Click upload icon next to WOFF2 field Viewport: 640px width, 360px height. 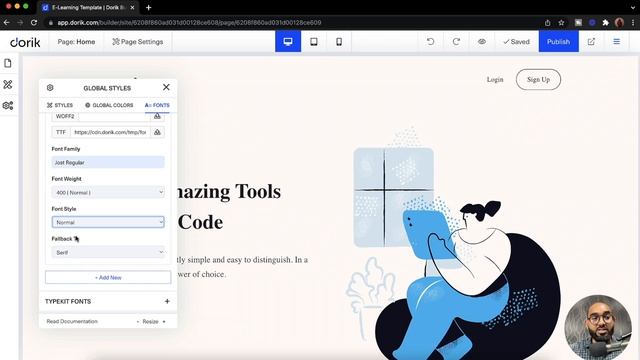[157, 116]
